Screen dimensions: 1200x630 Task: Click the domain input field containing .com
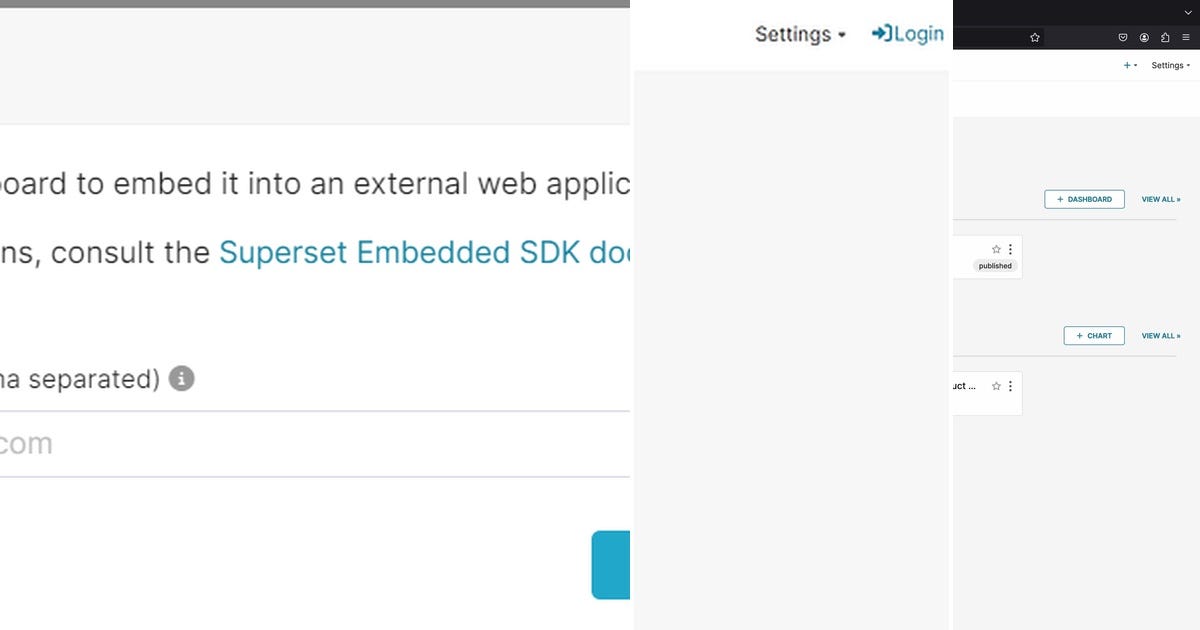pos(300,443)
